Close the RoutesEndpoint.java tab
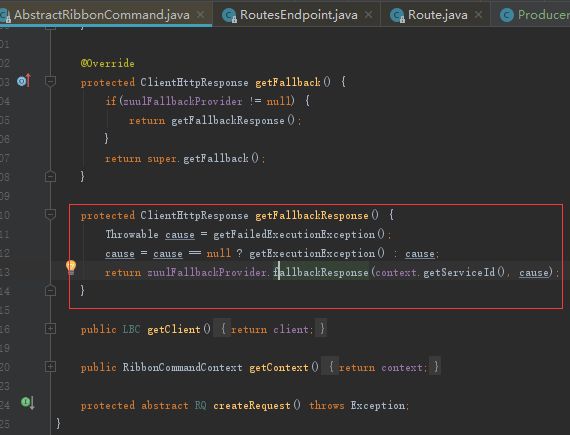The image size is (570, 435). (x=368, y=14)
